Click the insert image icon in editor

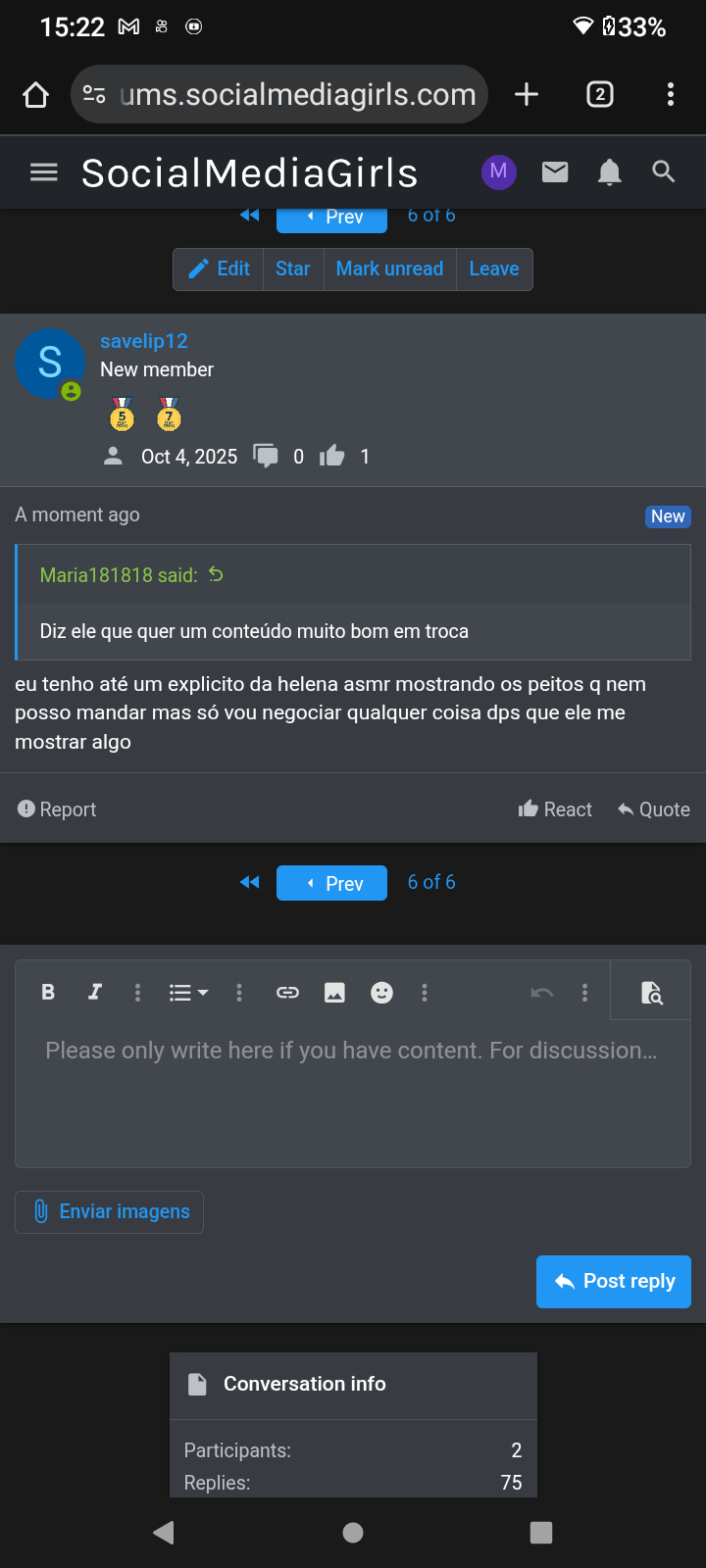coord(334,993)
